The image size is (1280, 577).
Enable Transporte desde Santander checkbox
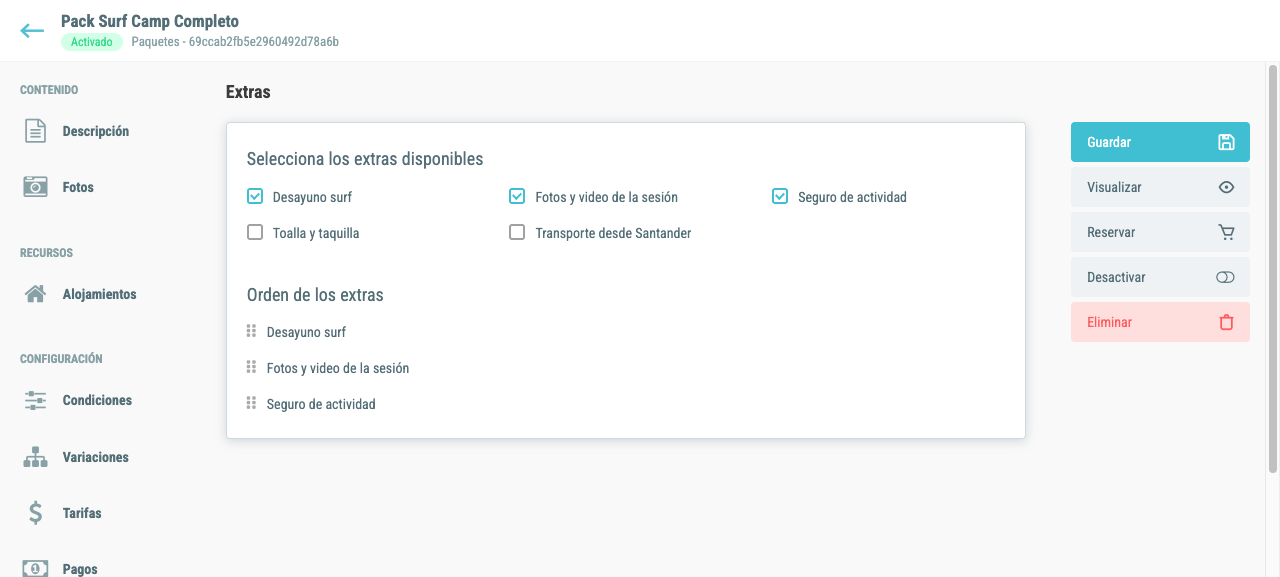517,233
